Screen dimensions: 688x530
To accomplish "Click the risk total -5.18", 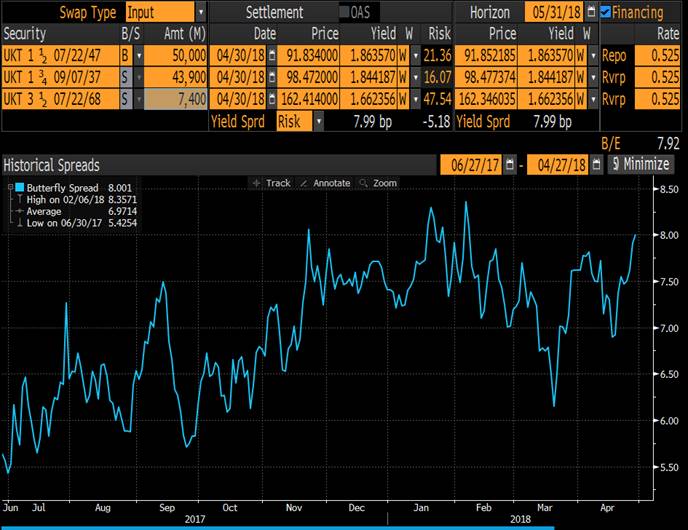I will click(x=437, y=122).
